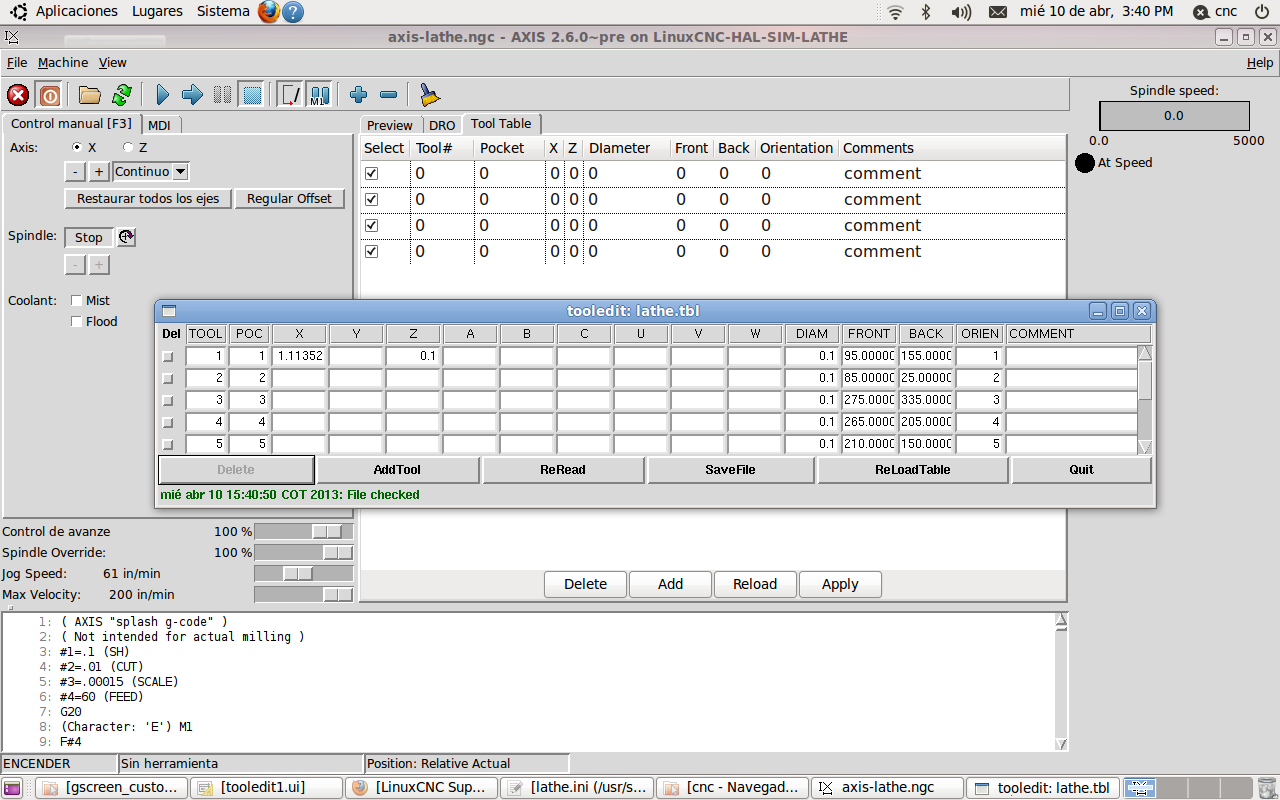Open the Bluetooth indicator
This screenshot has height=800, width=1280.
click(926, 12)
